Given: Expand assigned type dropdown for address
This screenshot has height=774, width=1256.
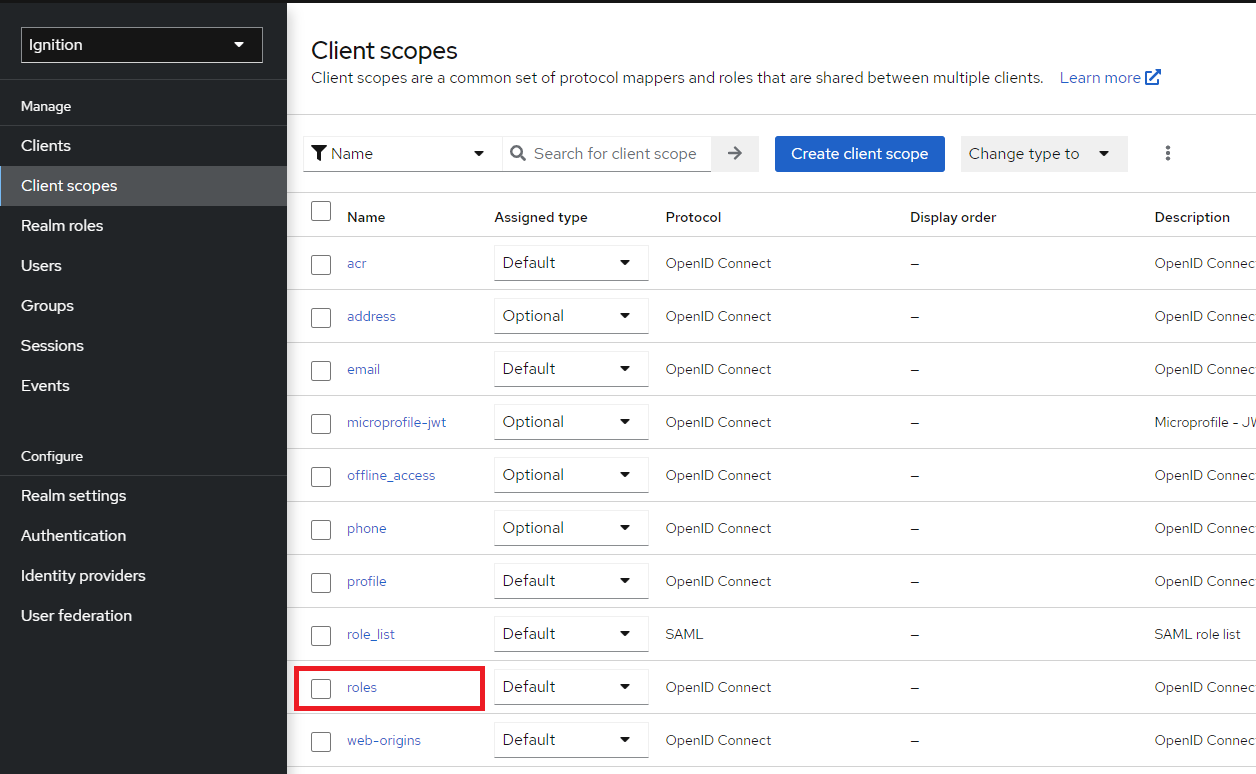Looking at the screenshot, I should coord(571,316).
